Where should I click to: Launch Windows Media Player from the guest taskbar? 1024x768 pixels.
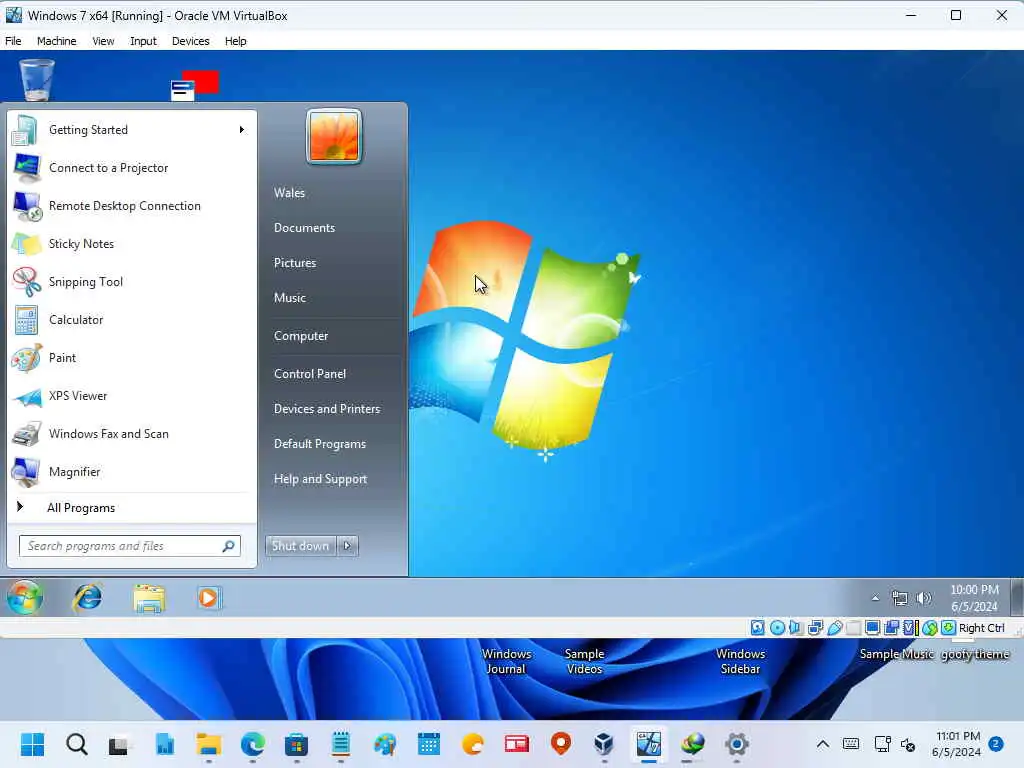208,598
